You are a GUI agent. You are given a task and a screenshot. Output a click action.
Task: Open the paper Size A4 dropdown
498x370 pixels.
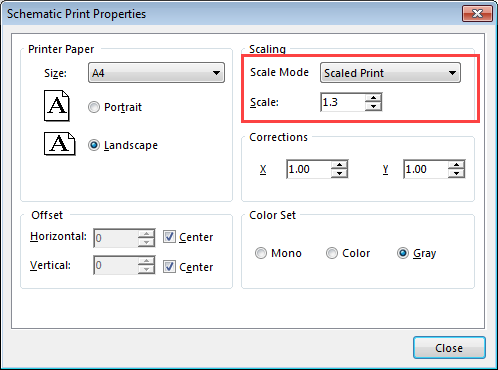(x=156, y=73)
